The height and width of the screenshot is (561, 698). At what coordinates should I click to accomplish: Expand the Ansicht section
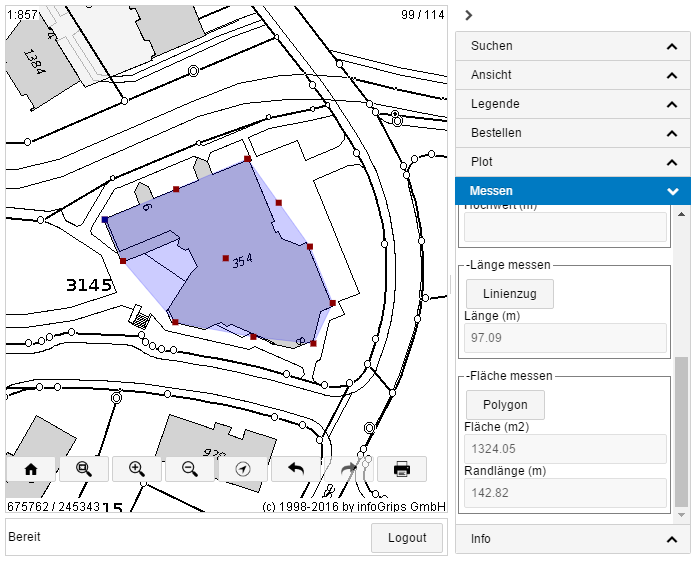572,75
